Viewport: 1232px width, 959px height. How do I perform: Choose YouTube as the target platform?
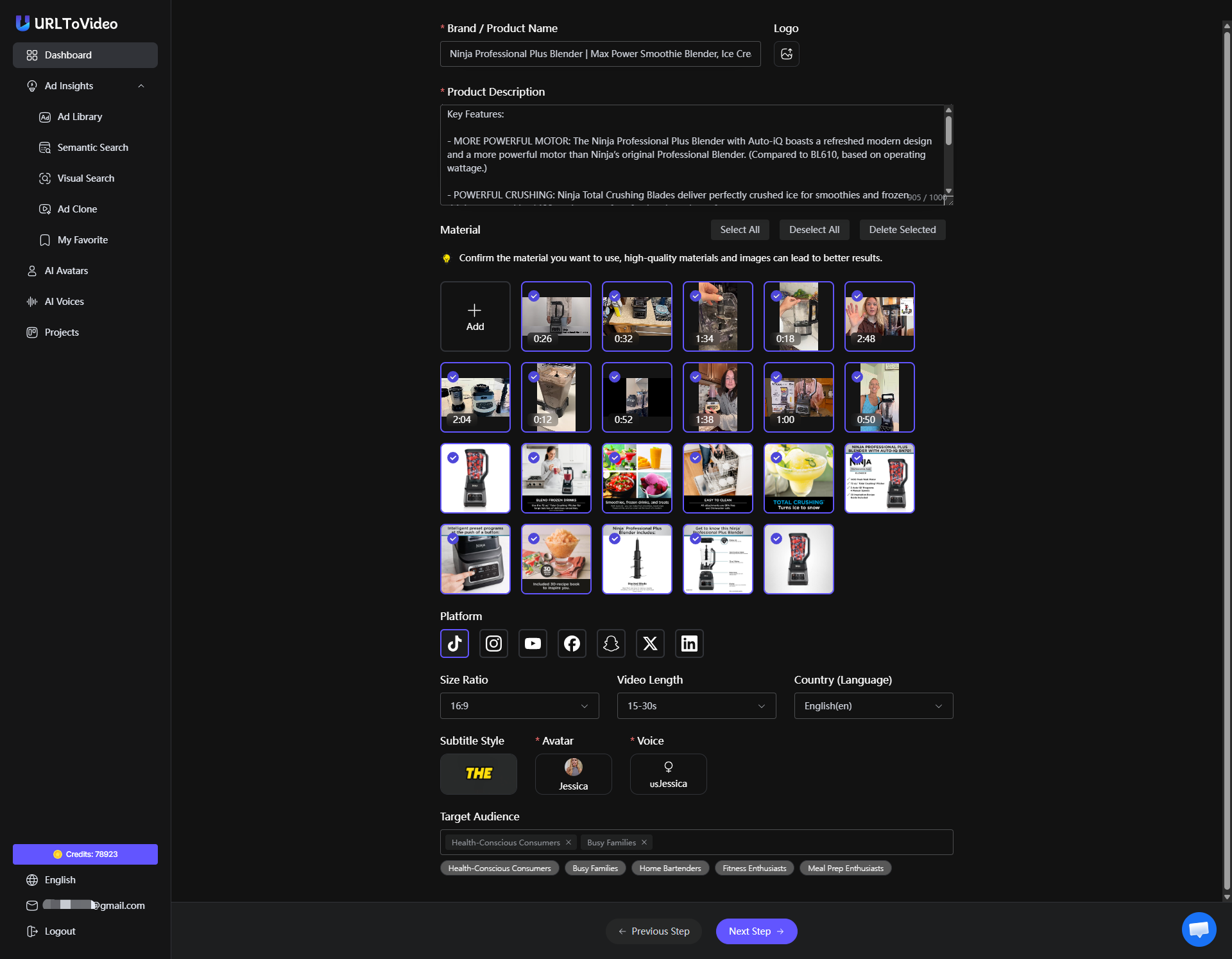[x=533, y=643]
